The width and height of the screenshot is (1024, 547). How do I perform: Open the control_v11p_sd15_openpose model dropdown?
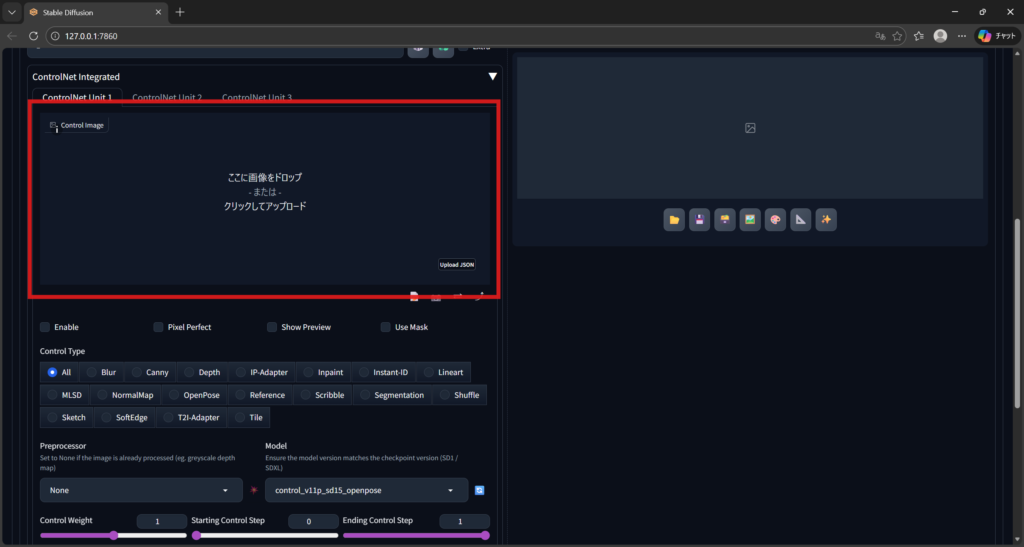366,490
